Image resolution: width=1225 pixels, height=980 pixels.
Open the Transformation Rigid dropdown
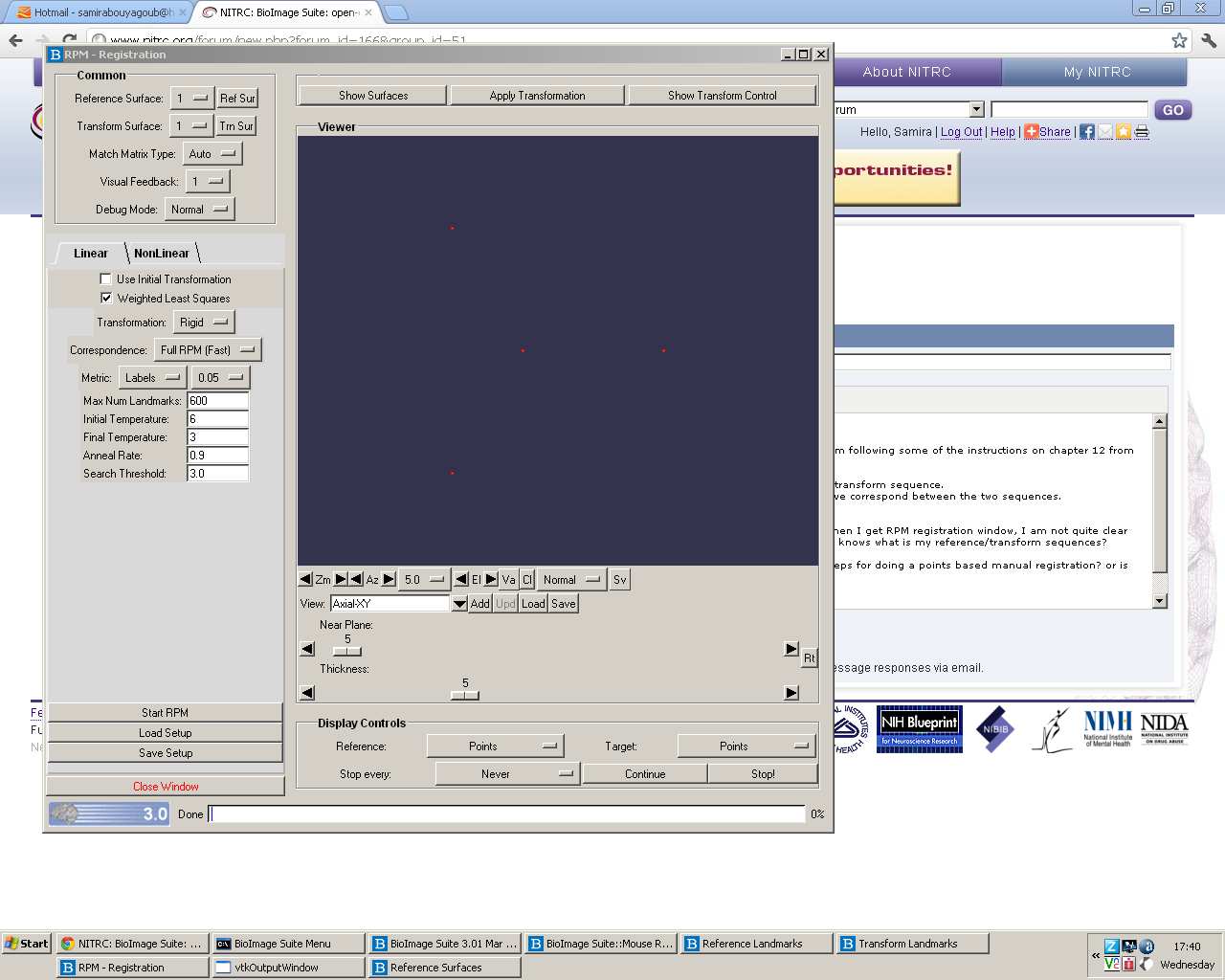click(x=204, y=323)
